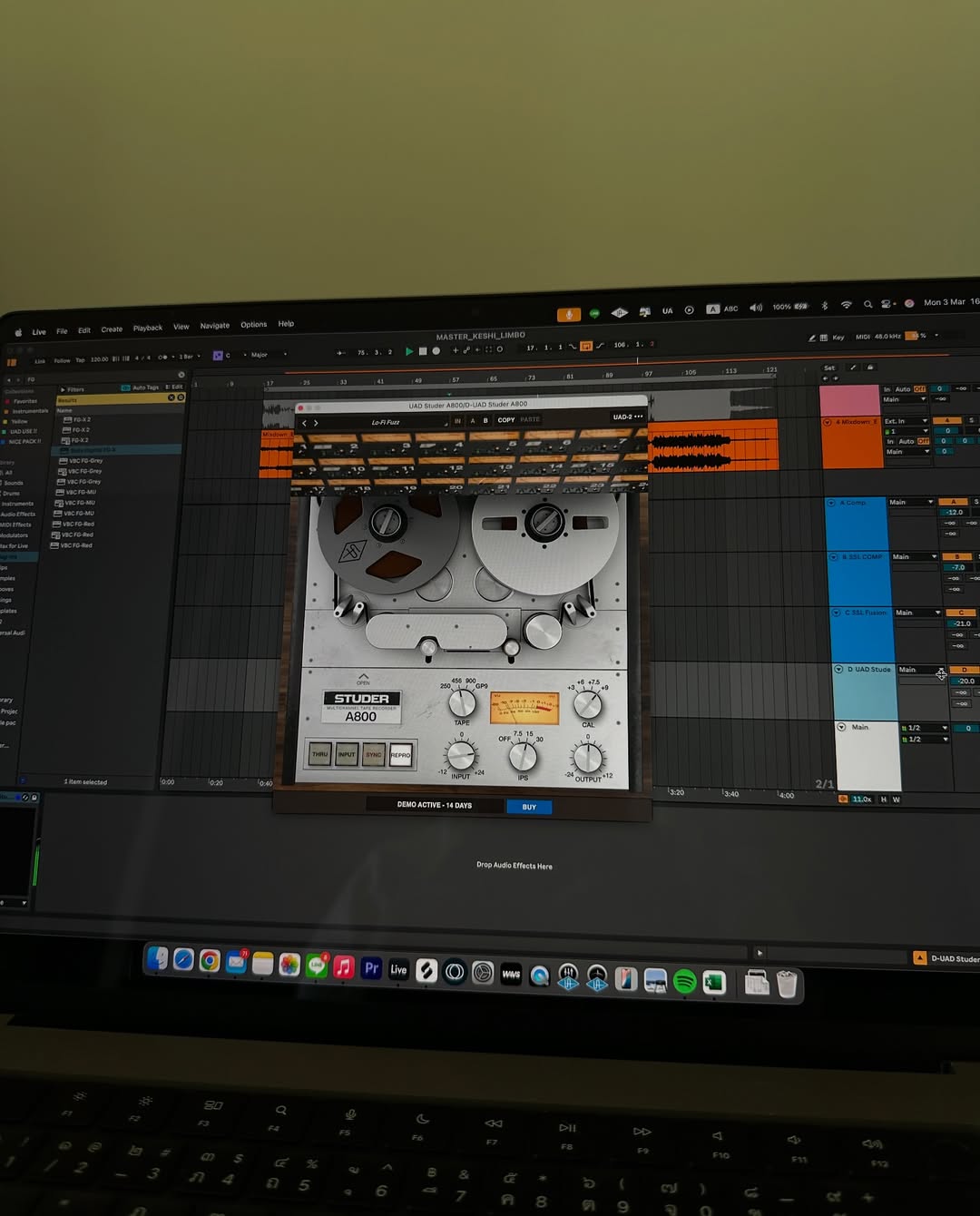Open Excel from the dock
The width and height of the screenshot is (980, 1216).
pos(713,982)
